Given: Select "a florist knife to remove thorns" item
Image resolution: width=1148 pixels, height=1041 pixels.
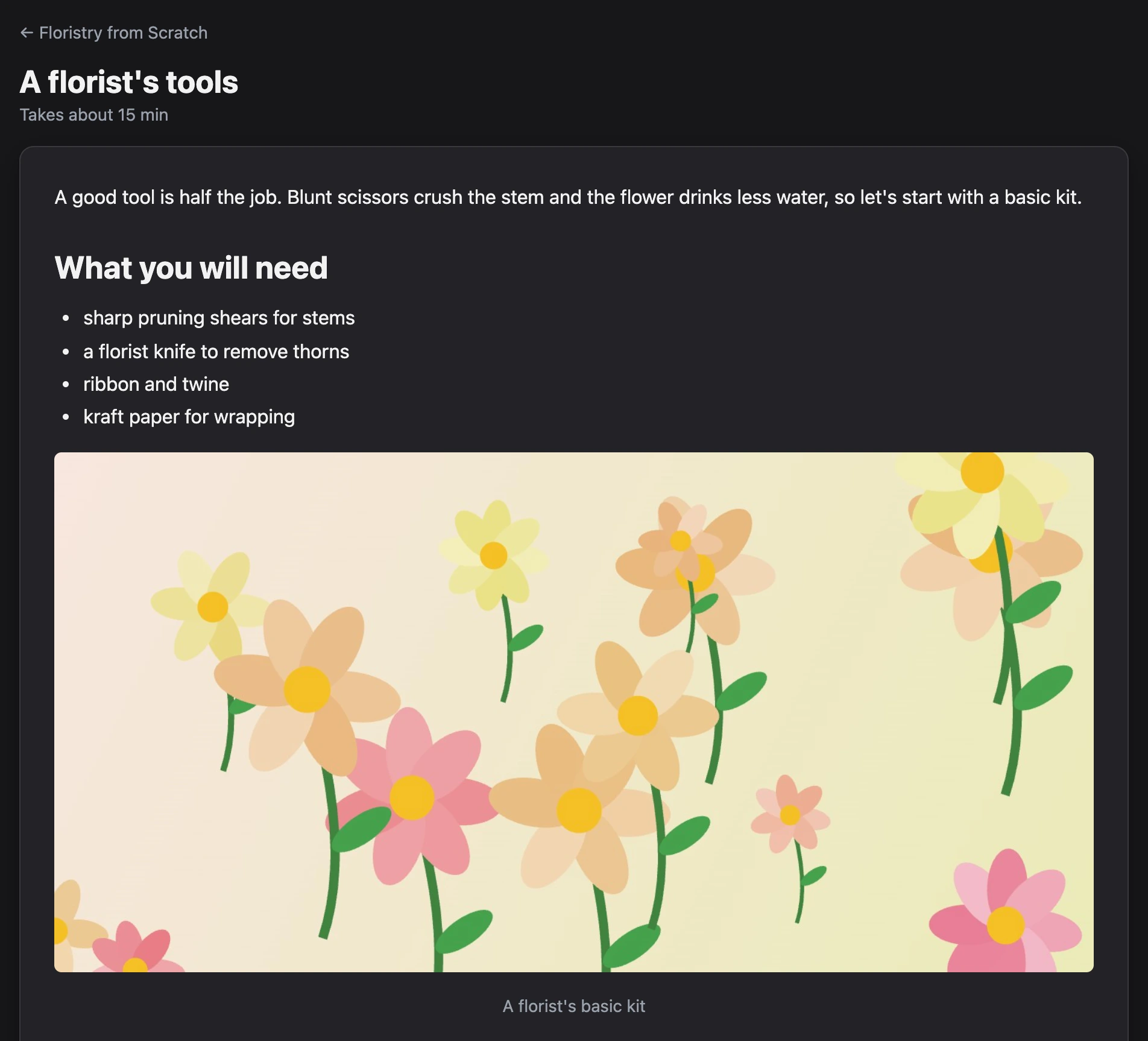Looking at the screenshot, I should (216, 351).
